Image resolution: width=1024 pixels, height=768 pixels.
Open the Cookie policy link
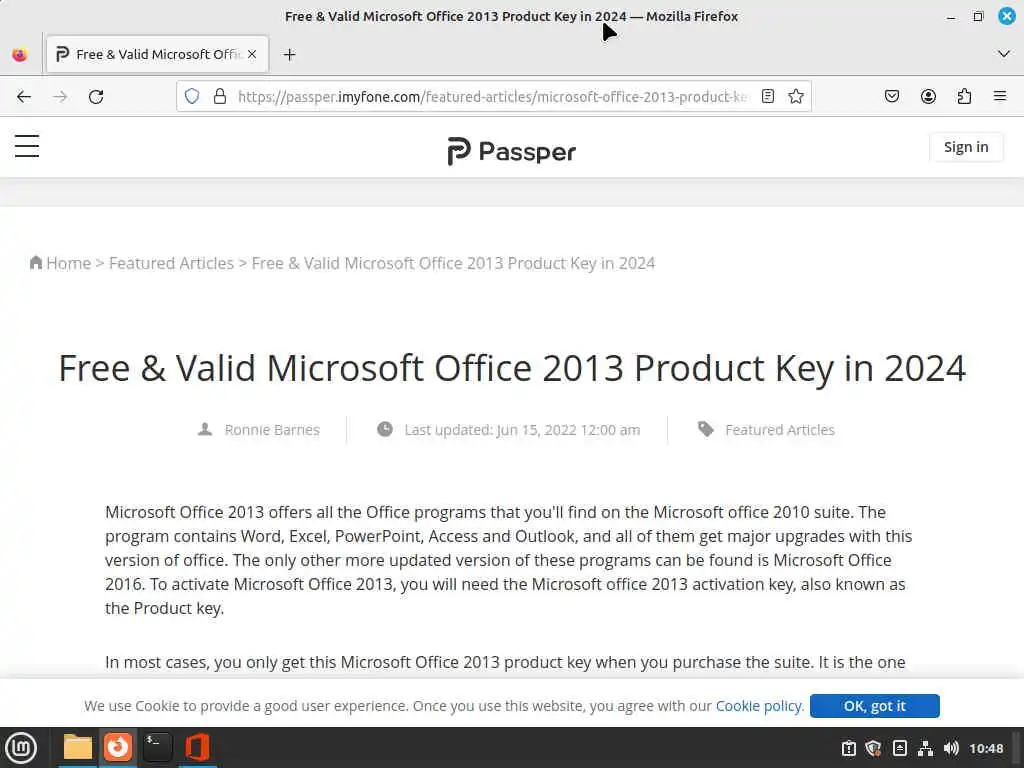click(x=759, y=706)
